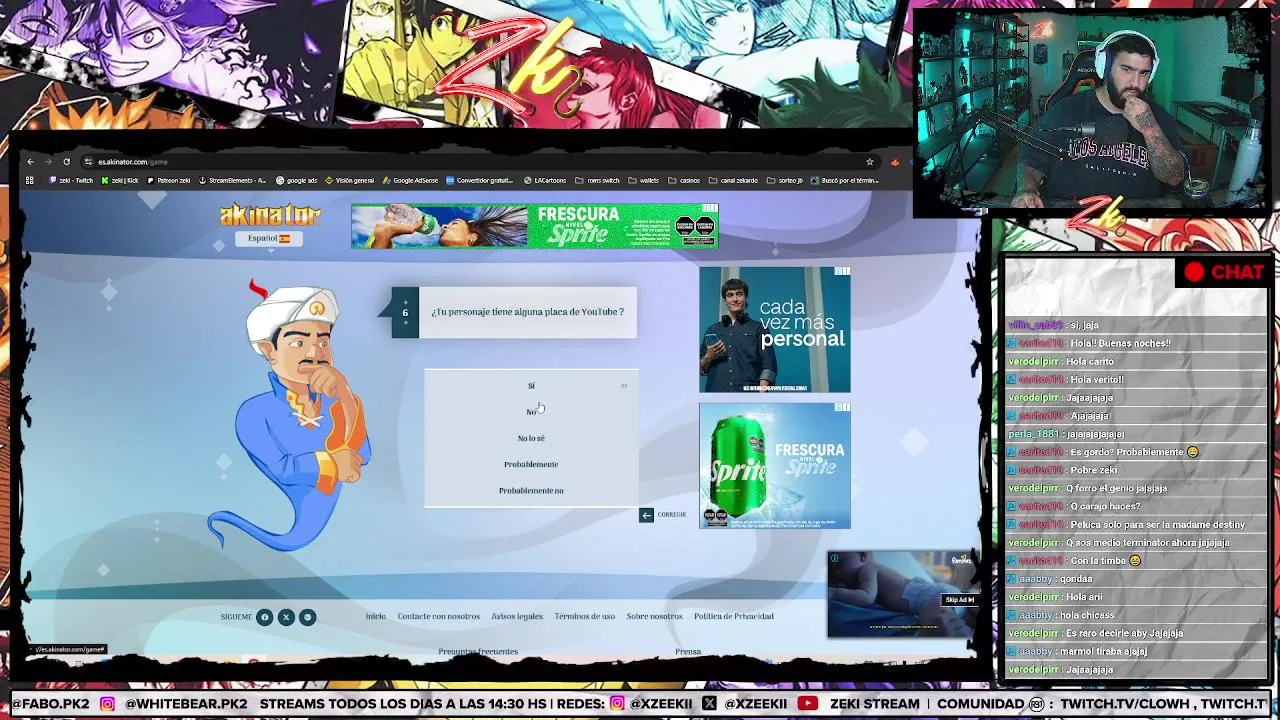Click the CORREGIR label
Screen dimensions: 1280x720
(672, 515)
